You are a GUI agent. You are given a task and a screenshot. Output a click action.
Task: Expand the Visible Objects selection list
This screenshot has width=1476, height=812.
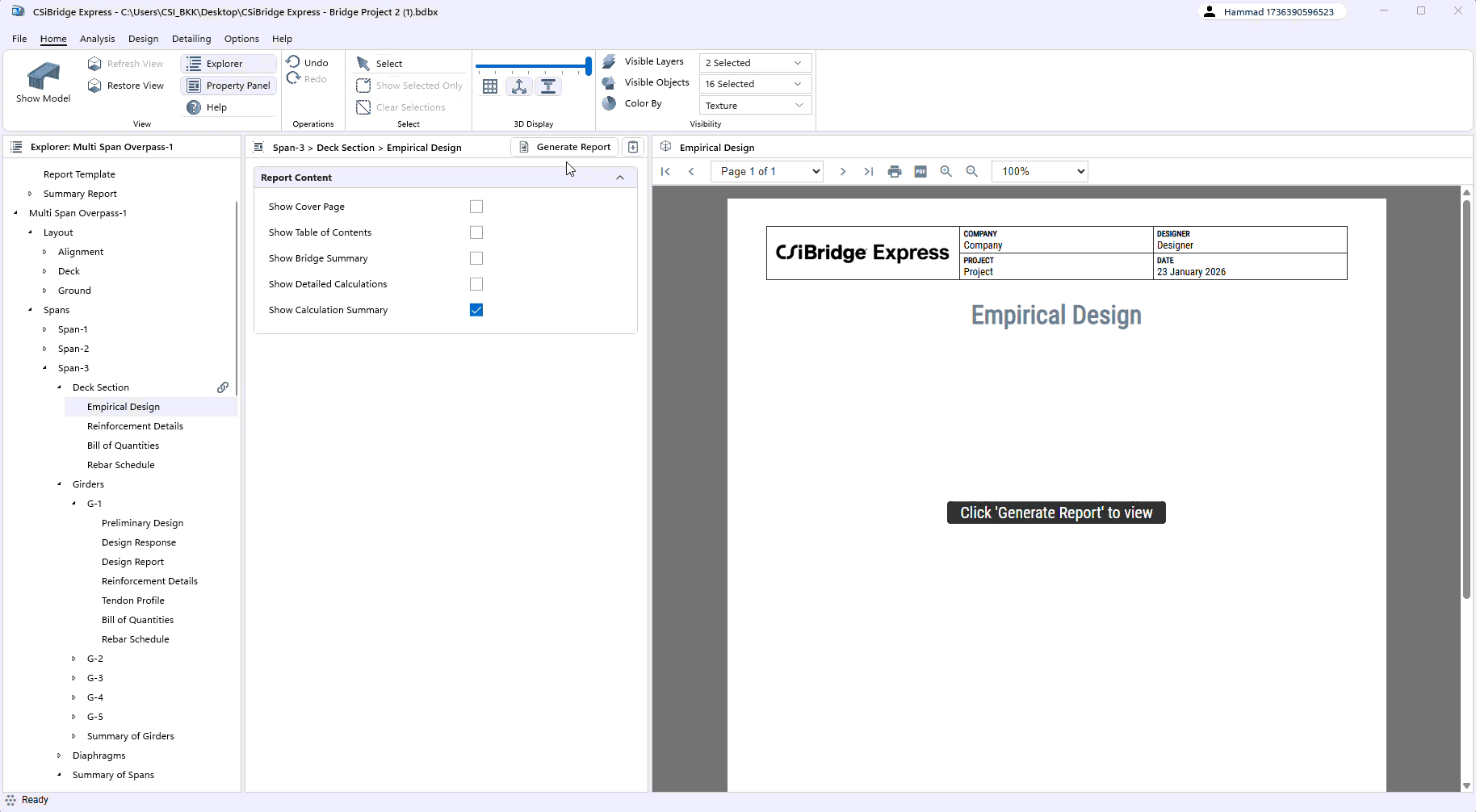point(753,83)
